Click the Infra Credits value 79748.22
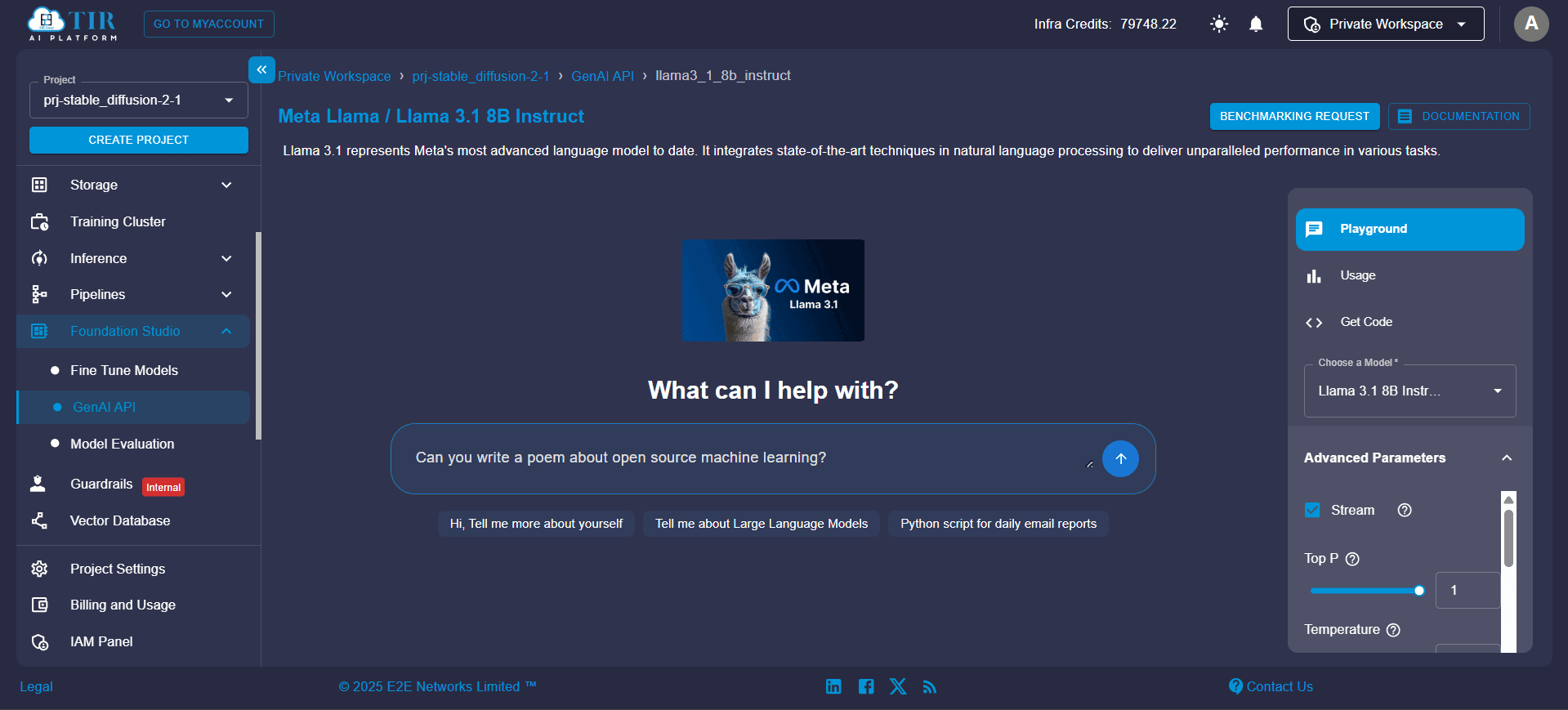1568x710 pixels. 1148,24
